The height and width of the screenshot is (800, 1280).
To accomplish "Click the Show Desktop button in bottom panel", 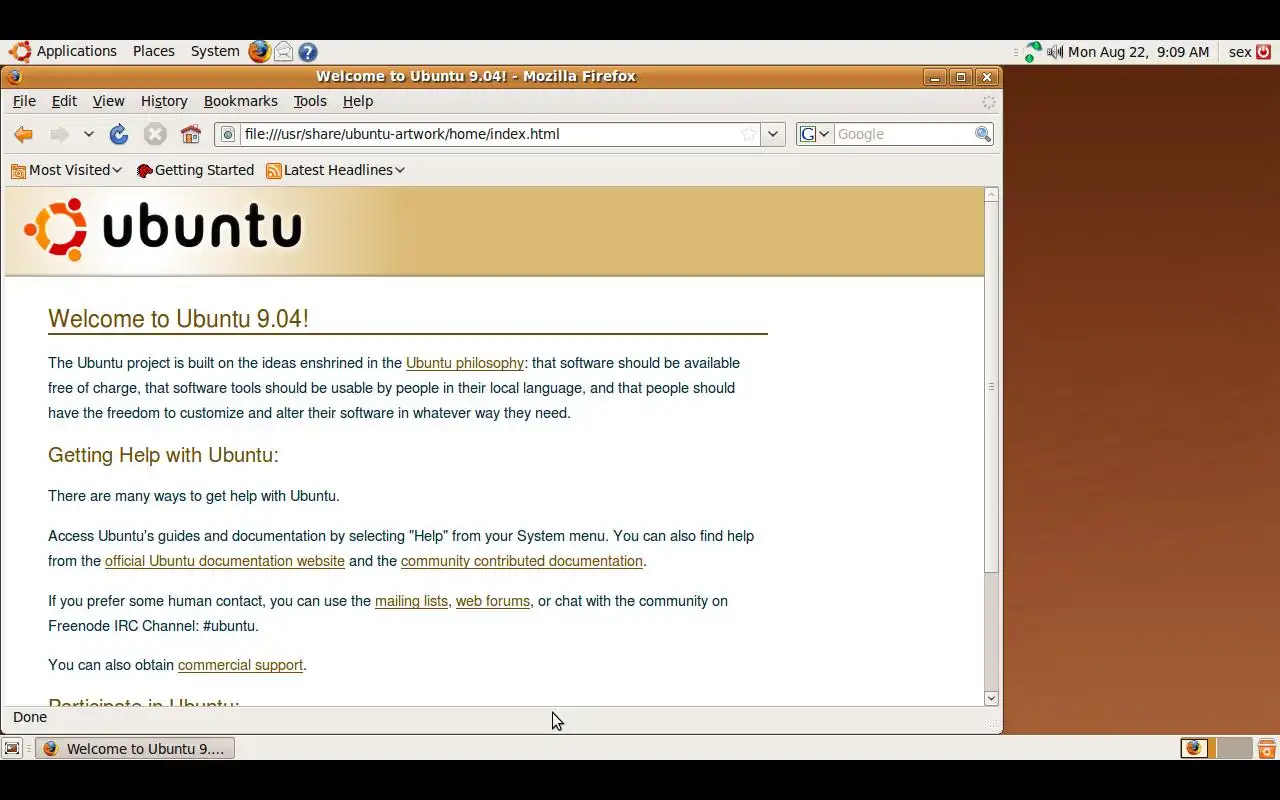I will (12, 748).
